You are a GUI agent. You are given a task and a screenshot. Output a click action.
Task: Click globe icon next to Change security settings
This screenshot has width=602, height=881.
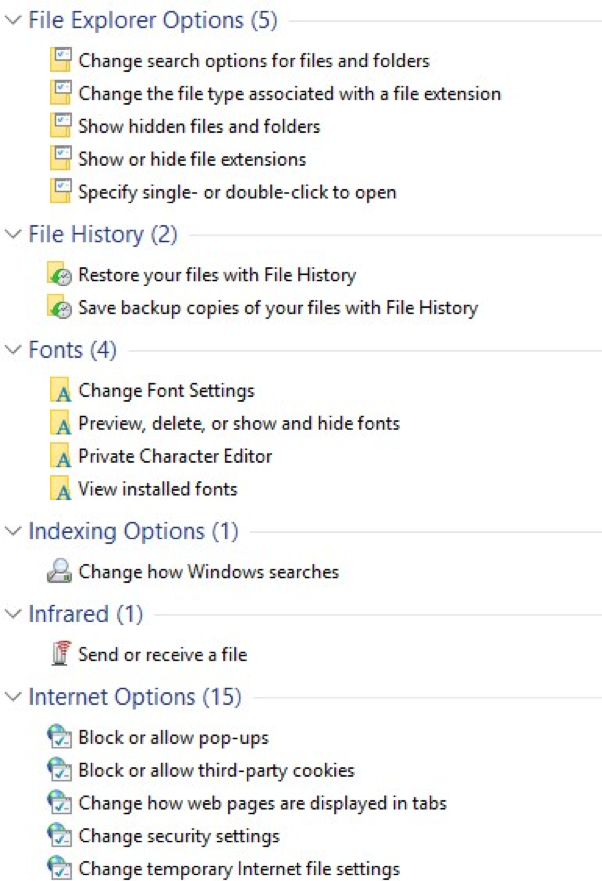pyautogui.click(x=60, y=835)
